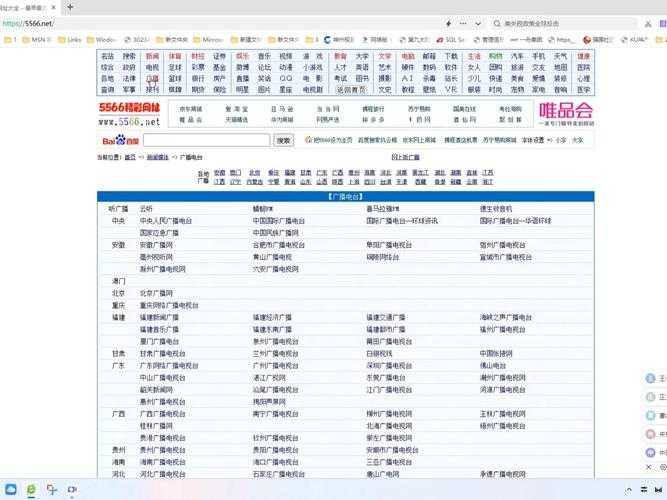Open 安徽广播网 link
The width and height of the screenshot is (667, 500).
(156, 245)
